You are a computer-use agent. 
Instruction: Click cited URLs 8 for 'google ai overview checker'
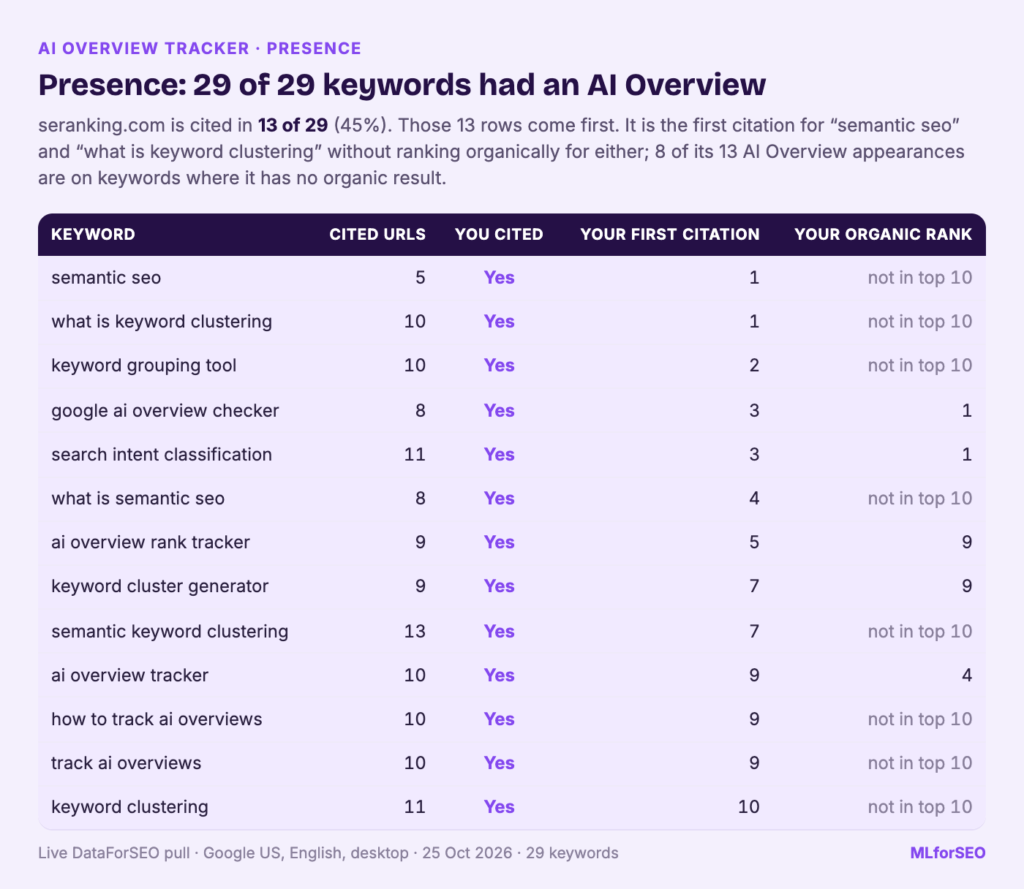pyautogui.click(x=420, y=410)
